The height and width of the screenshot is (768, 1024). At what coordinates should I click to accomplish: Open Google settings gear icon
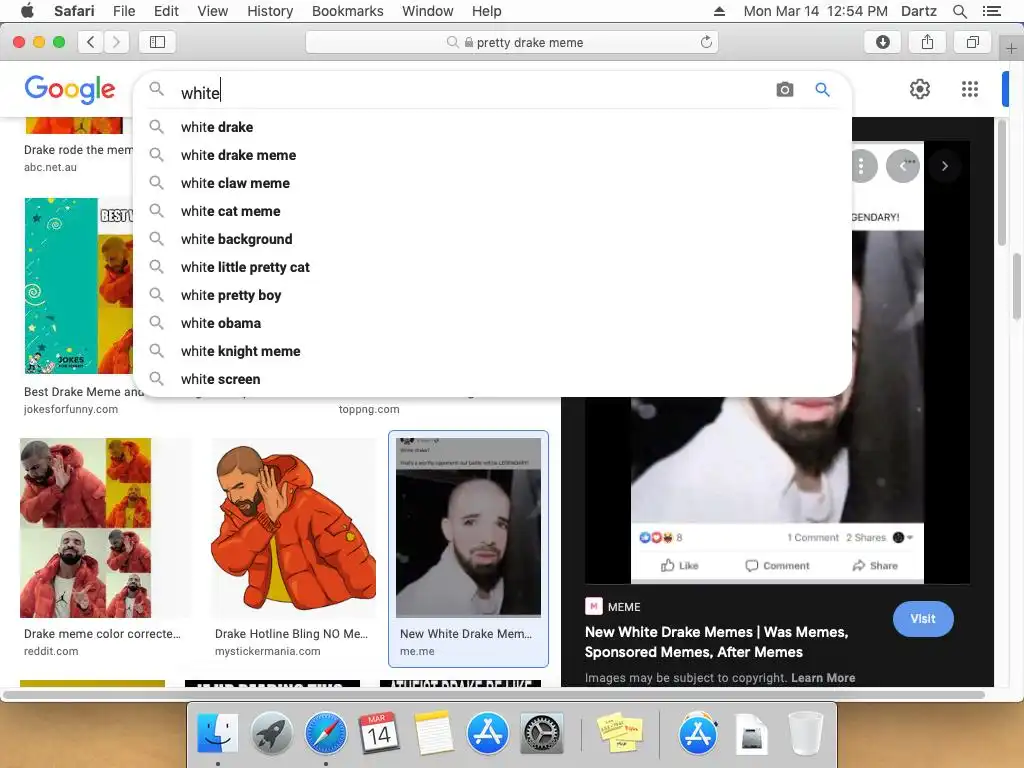[x=920, y=89]
